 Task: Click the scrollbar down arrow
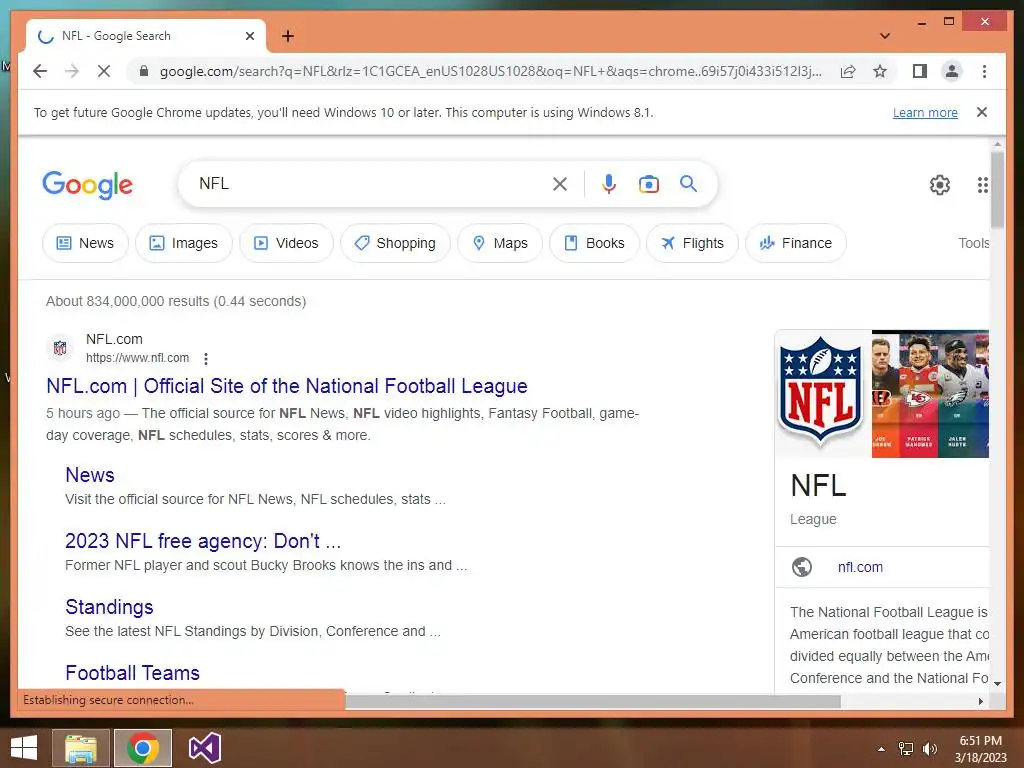point(997,683)
